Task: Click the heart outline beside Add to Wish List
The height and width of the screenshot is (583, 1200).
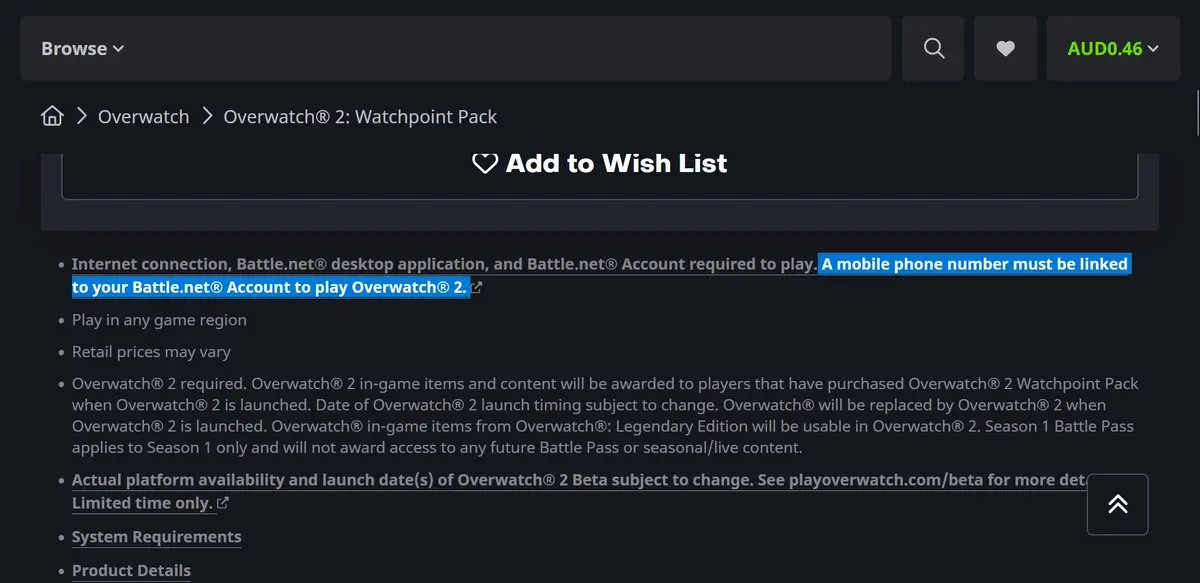Action: click(485, 163)
